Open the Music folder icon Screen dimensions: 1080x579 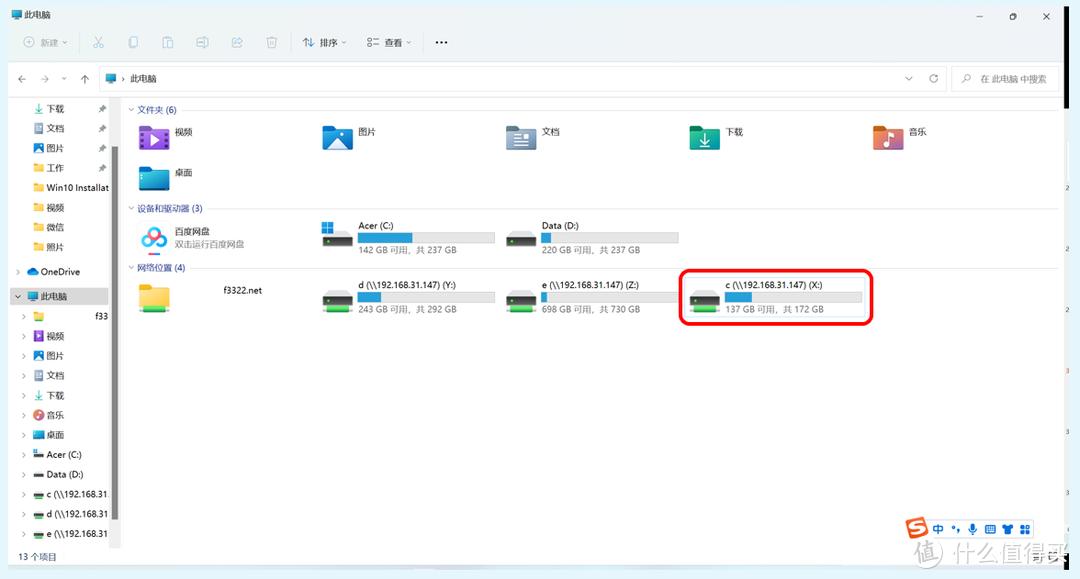(x=888, y=138)
